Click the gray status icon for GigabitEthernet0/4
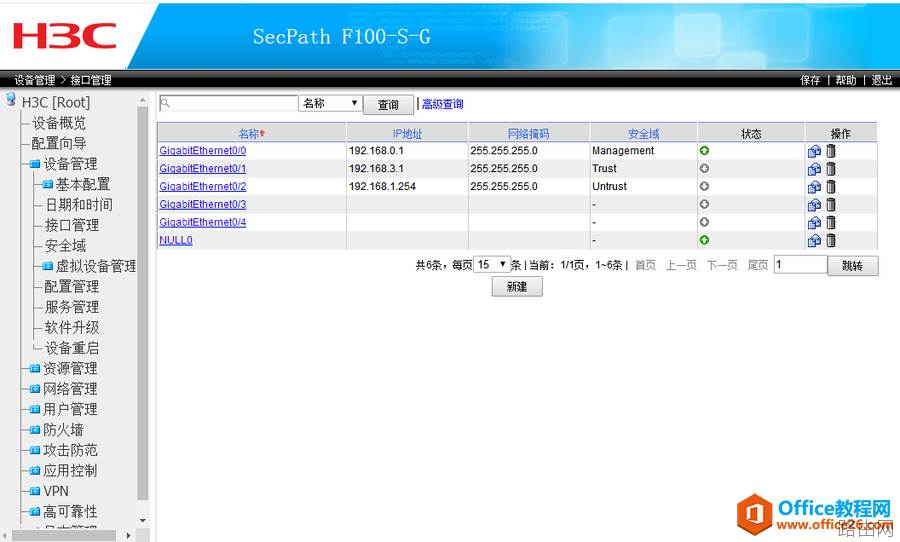The width and height of the screenshot is (900, 542). (704, 222)
